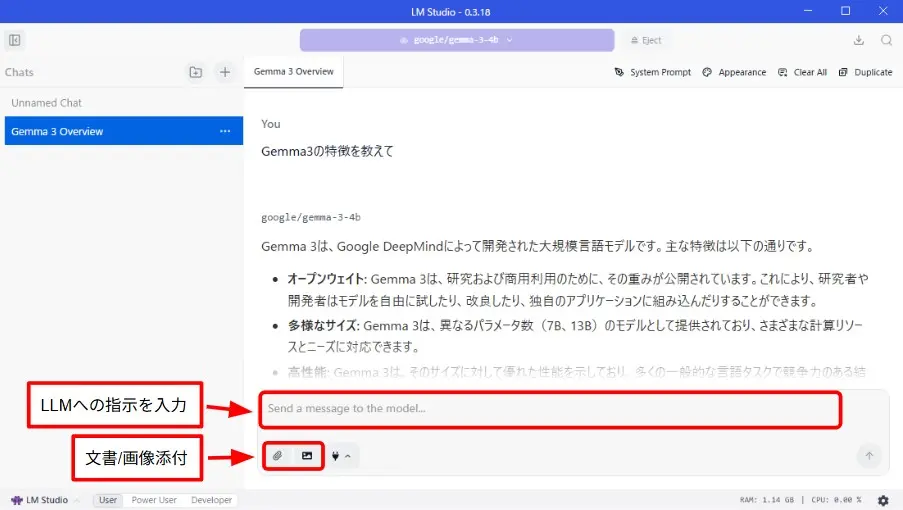Open System Prompt settings
This screenshot has width=903, height=510.
click(652, 72)
